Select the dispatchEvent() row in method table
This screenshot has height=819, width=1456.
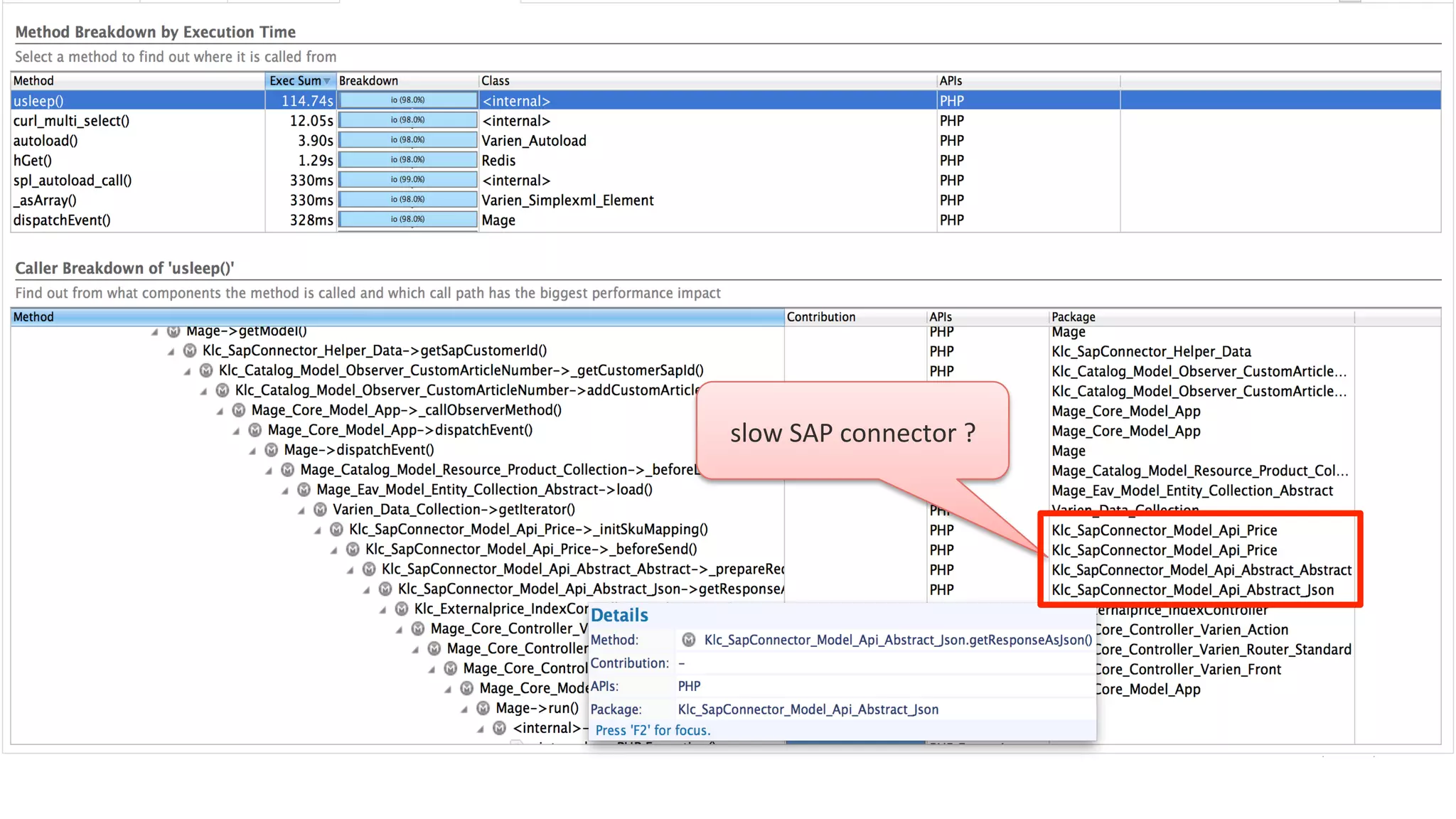[725, 220]
